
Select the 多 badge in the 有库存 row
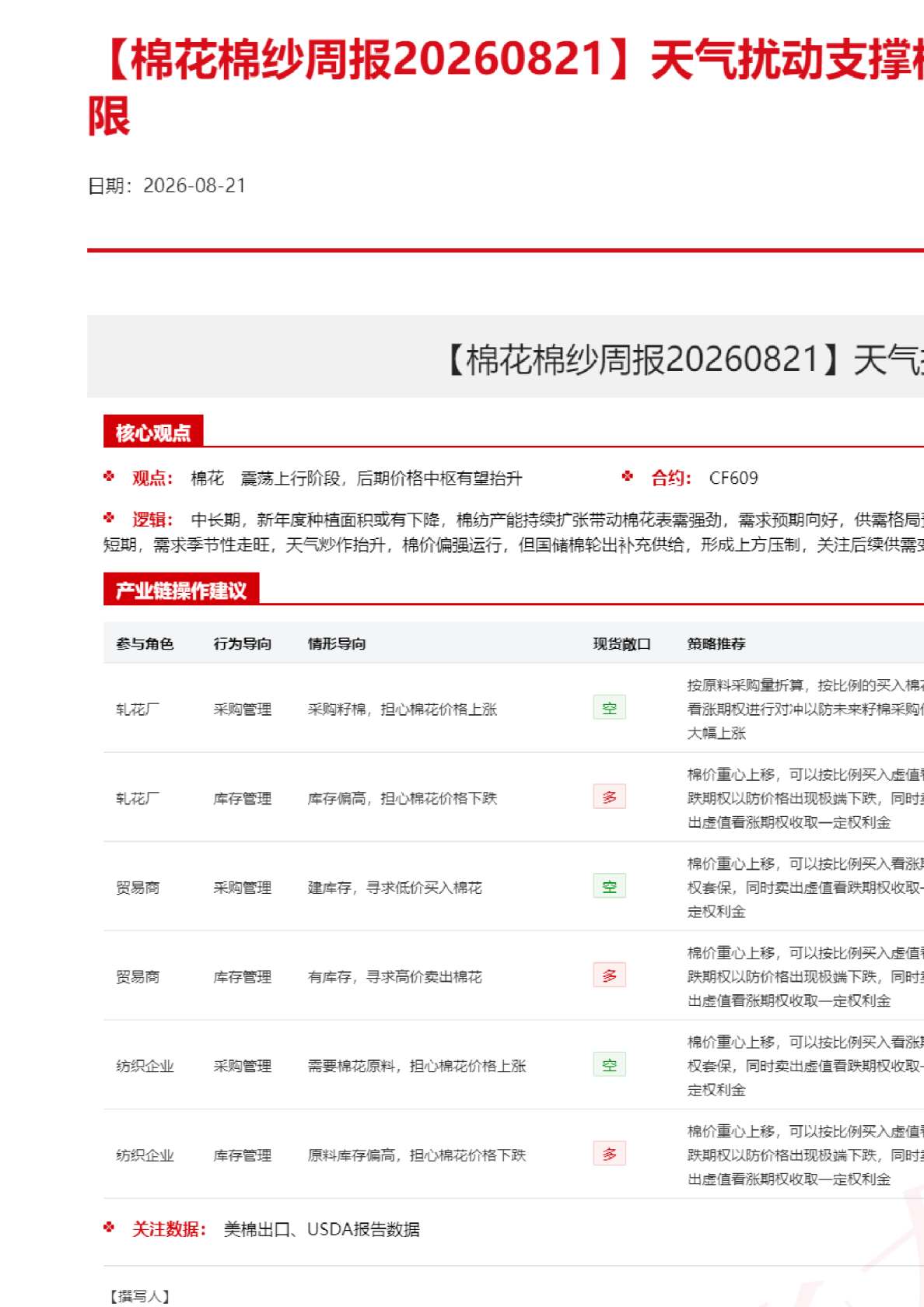click(x=609, y=976)
